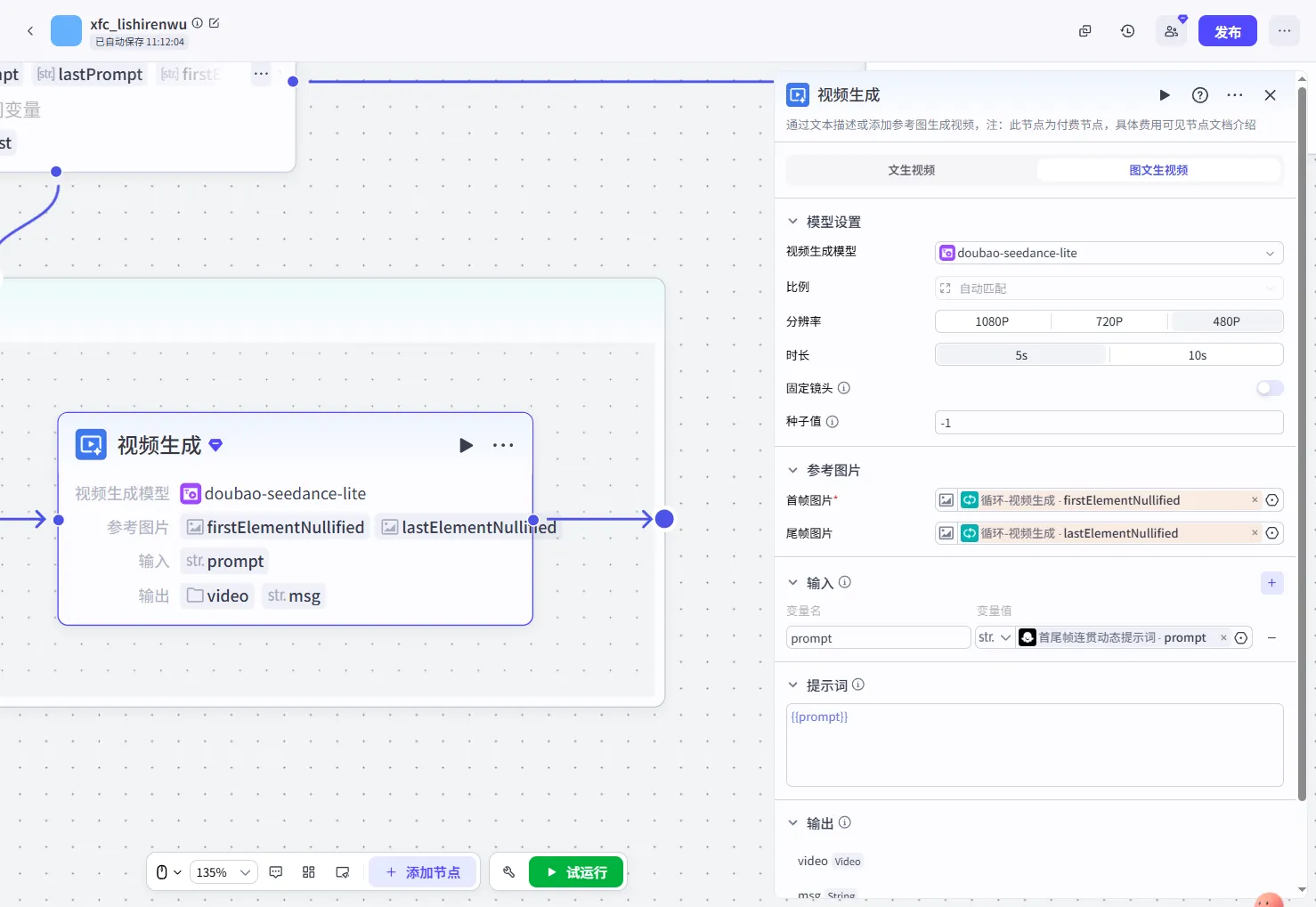Collapse the 模型设置 section

tap(792, 222)
